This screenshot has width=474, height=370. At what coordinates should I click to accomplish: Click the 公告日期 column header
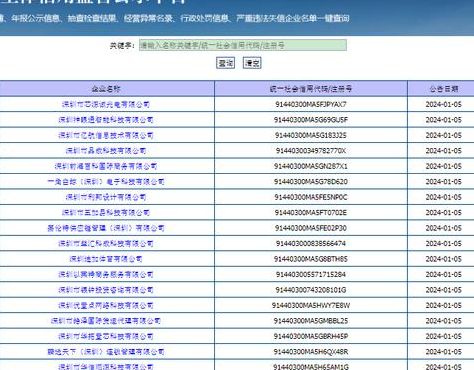443,89
